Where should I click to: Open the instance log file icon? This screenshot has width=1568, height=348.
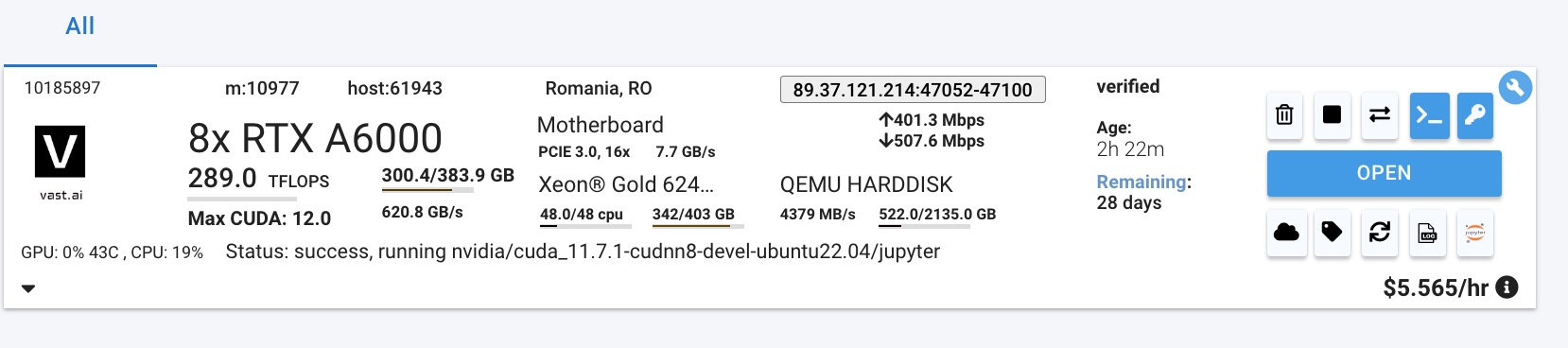pyautogui.click(x=1428, y=233)
